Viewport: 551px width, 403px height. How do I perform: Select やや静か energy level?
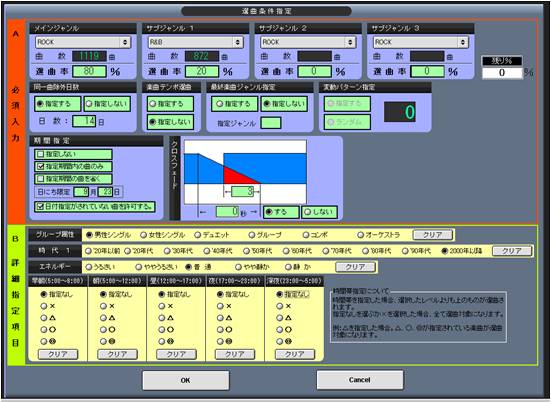pyautogui.click(x=253, y=267)
